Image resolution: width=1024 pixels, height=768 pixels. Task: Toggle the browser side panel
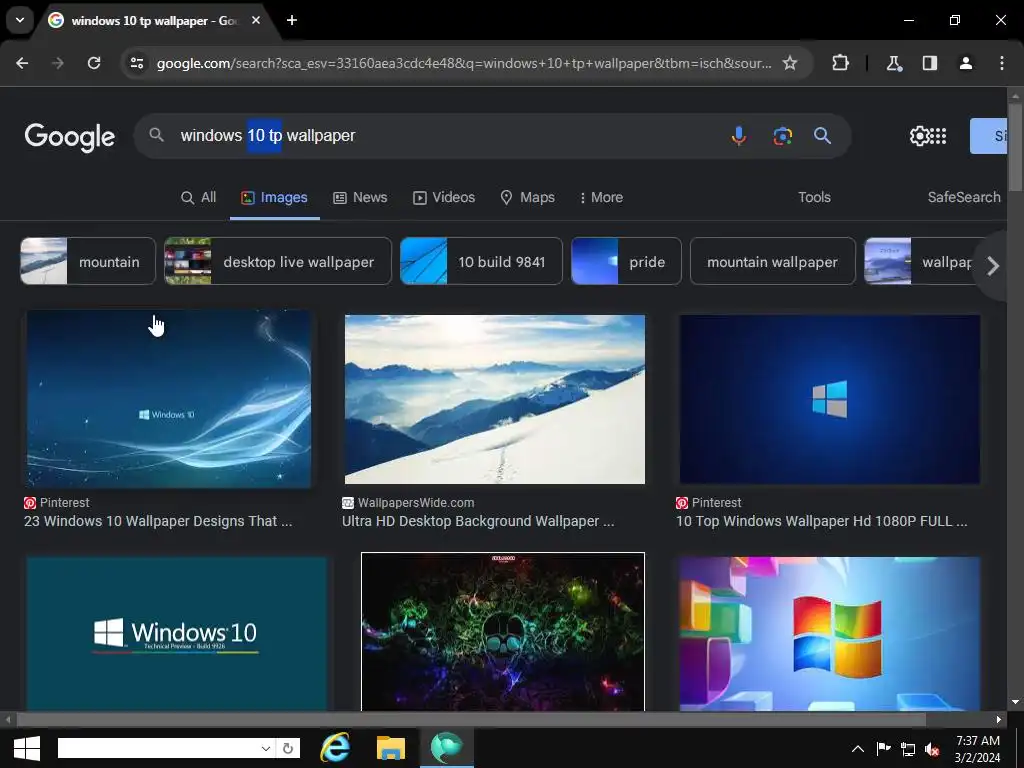tap(930, 63)
